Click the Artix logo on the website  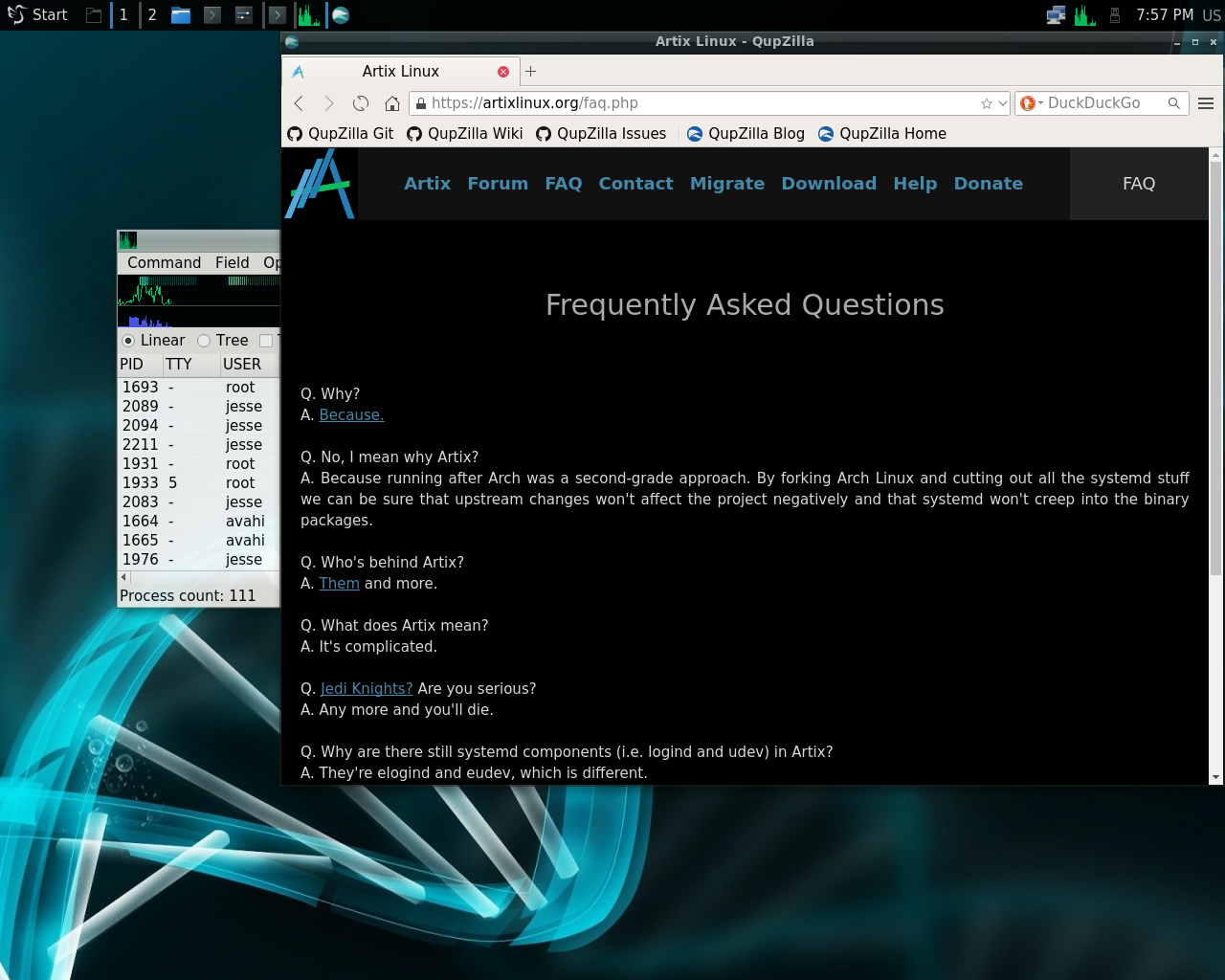point(321,184)
